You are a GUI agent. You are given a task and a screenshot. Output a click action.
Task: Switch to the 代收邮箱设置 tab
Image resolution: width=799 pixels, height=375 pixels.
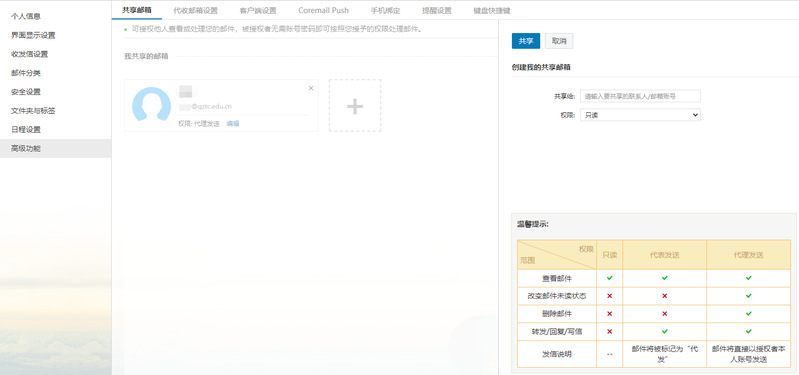(195, 10)
